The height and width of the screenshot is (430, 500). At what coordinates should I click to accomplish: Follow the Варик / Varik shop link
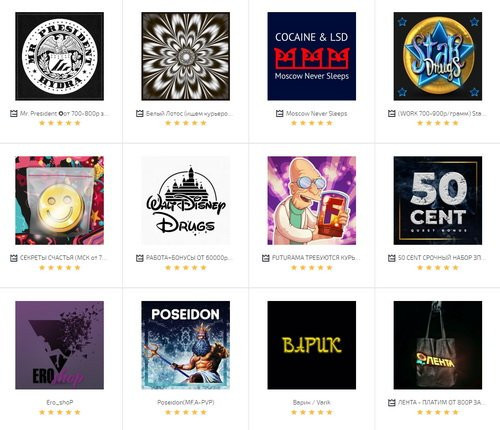pyautogui.click(x=312, y=403)
